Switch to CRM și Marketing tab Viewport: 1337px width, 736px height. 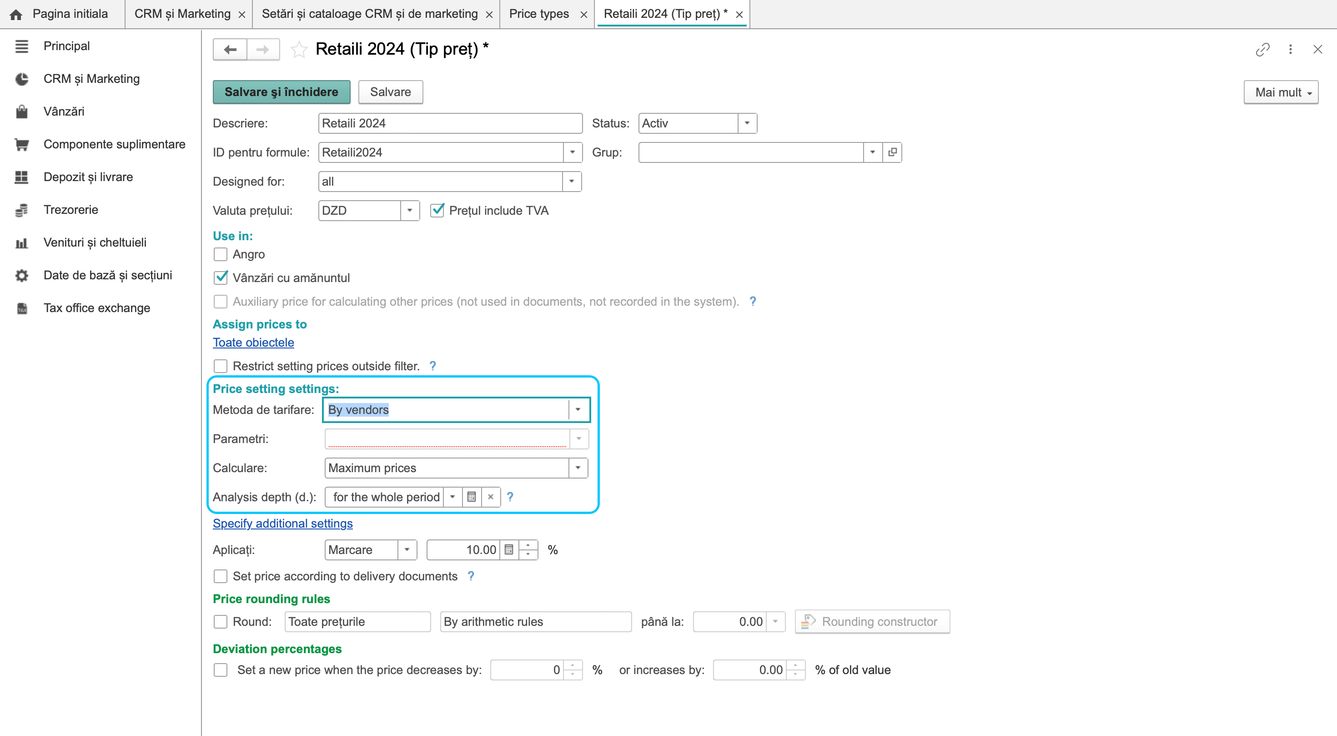click(x=183, y=14)
